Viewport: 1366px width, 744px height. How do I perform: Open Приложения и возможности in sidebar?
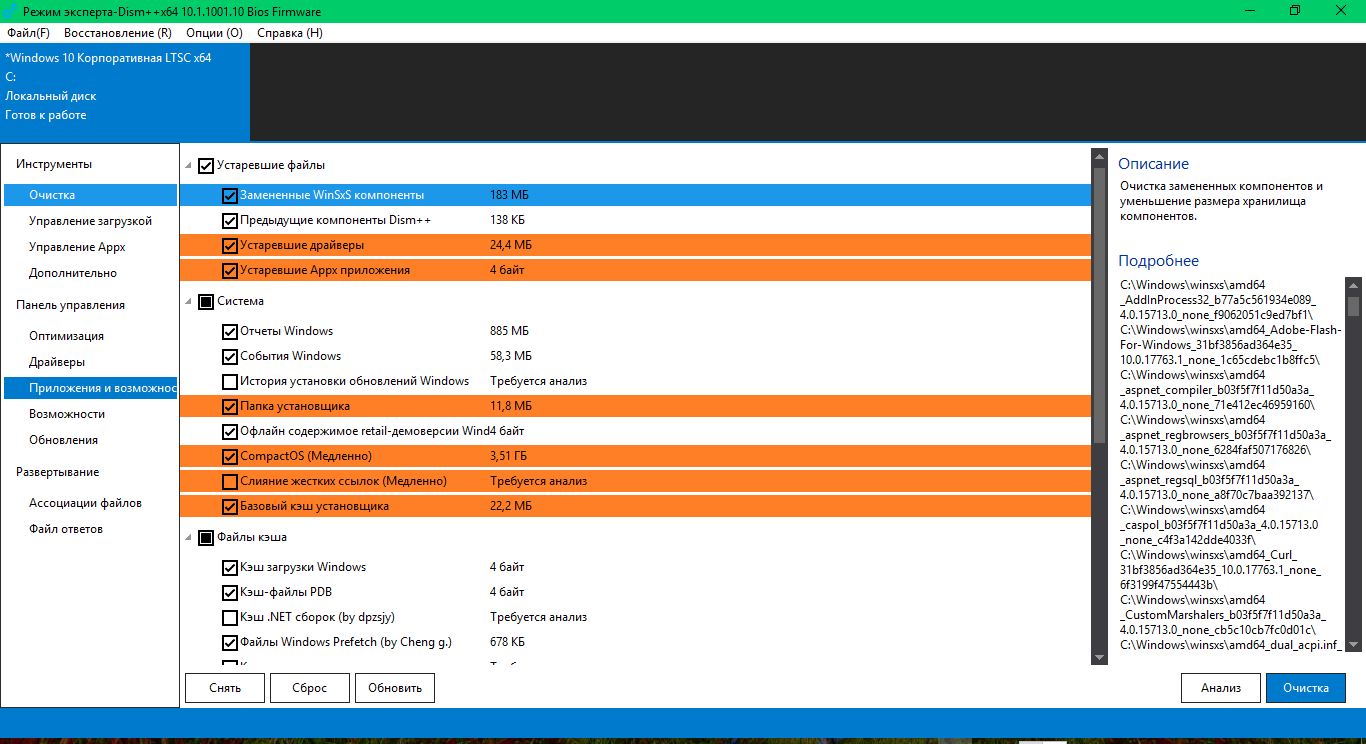(x=90, y=388)
